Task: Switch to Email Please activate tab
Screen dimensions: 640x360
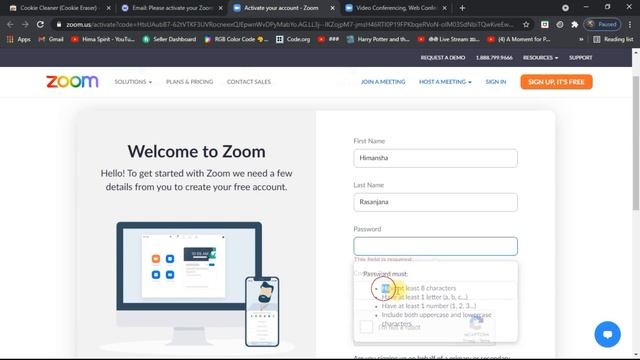Action: [171, 8]
